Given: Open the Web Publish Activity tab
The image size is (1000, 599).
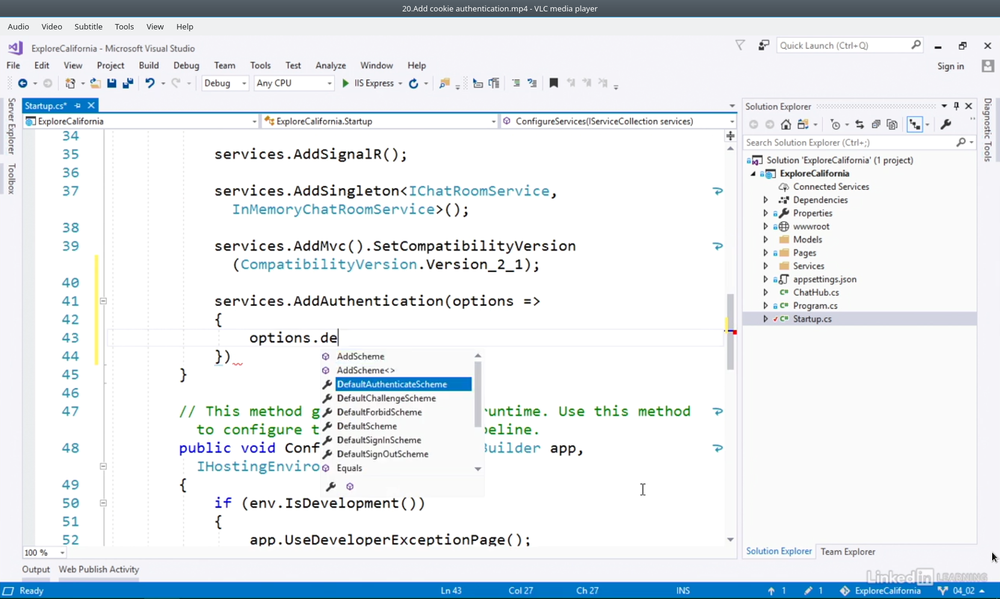Looking at the screenshot, I should (99, 570).
